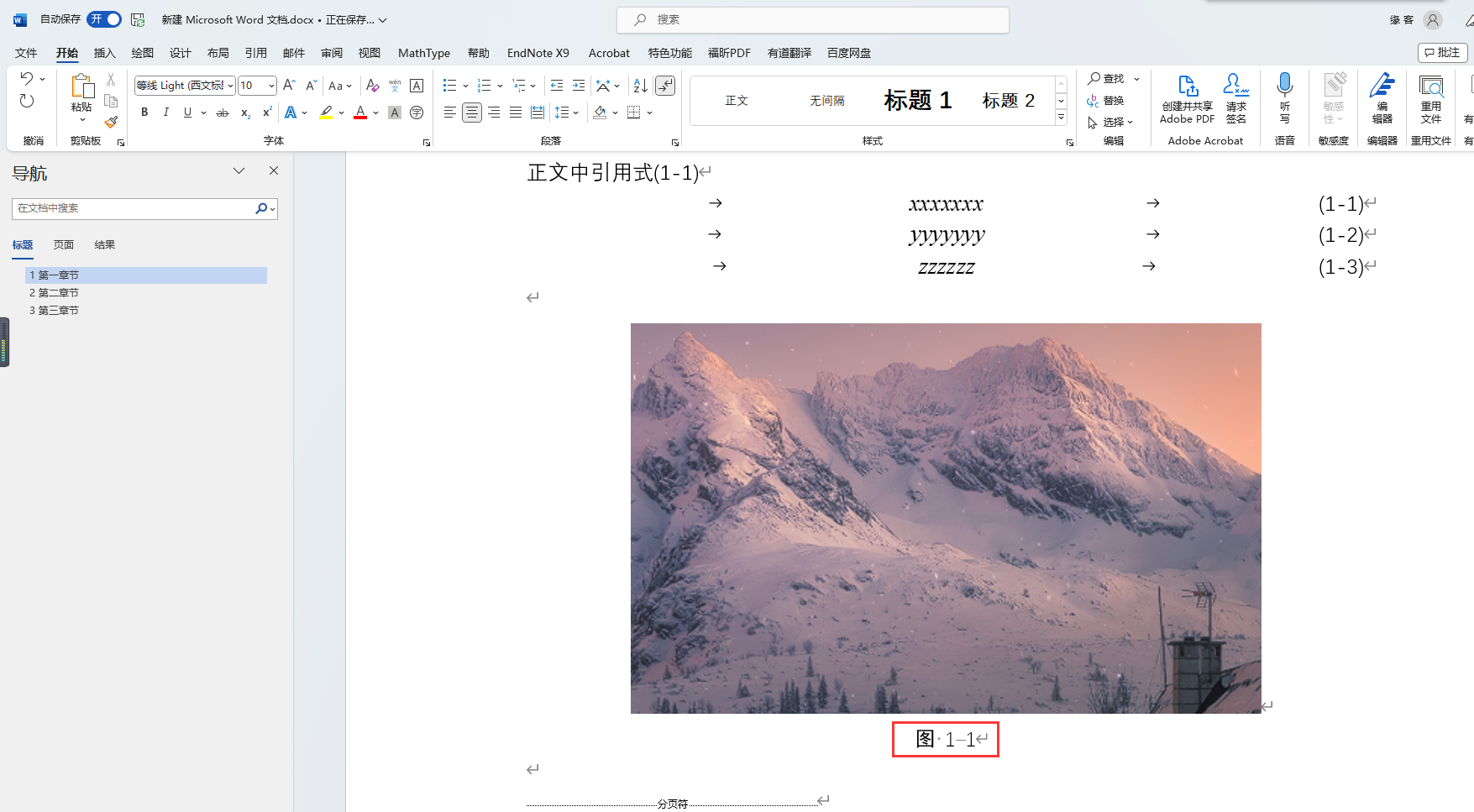Open the MathType ribbon tab

tap(424, 53)
